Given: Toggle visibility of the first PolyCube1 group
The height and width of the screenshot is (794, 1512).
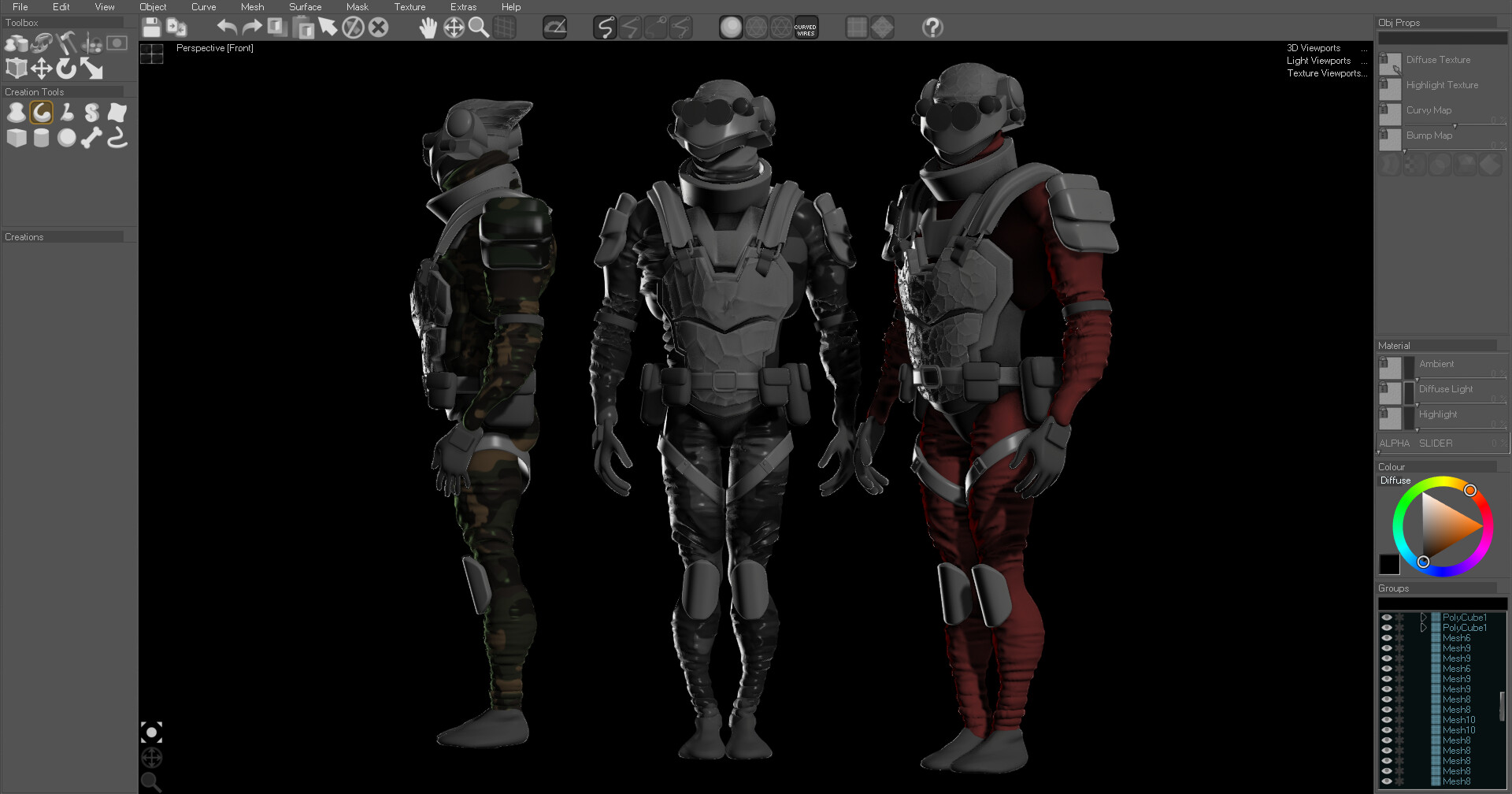Looking at the screenshot, I should 1387,618.
